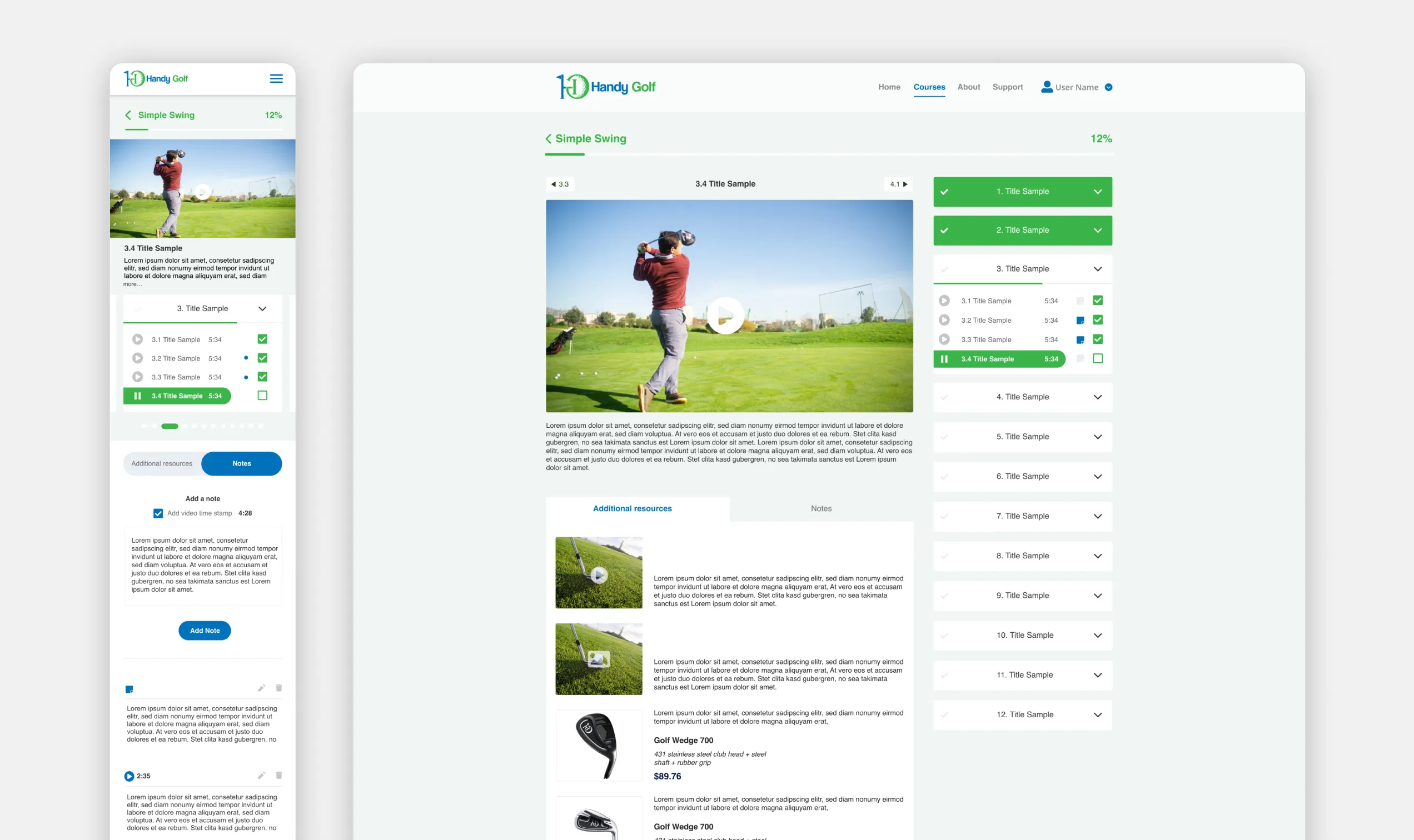Click the Add Note button
This screenshot has width=1414, height=840.
pyautogui.click(x=205, y=631)
